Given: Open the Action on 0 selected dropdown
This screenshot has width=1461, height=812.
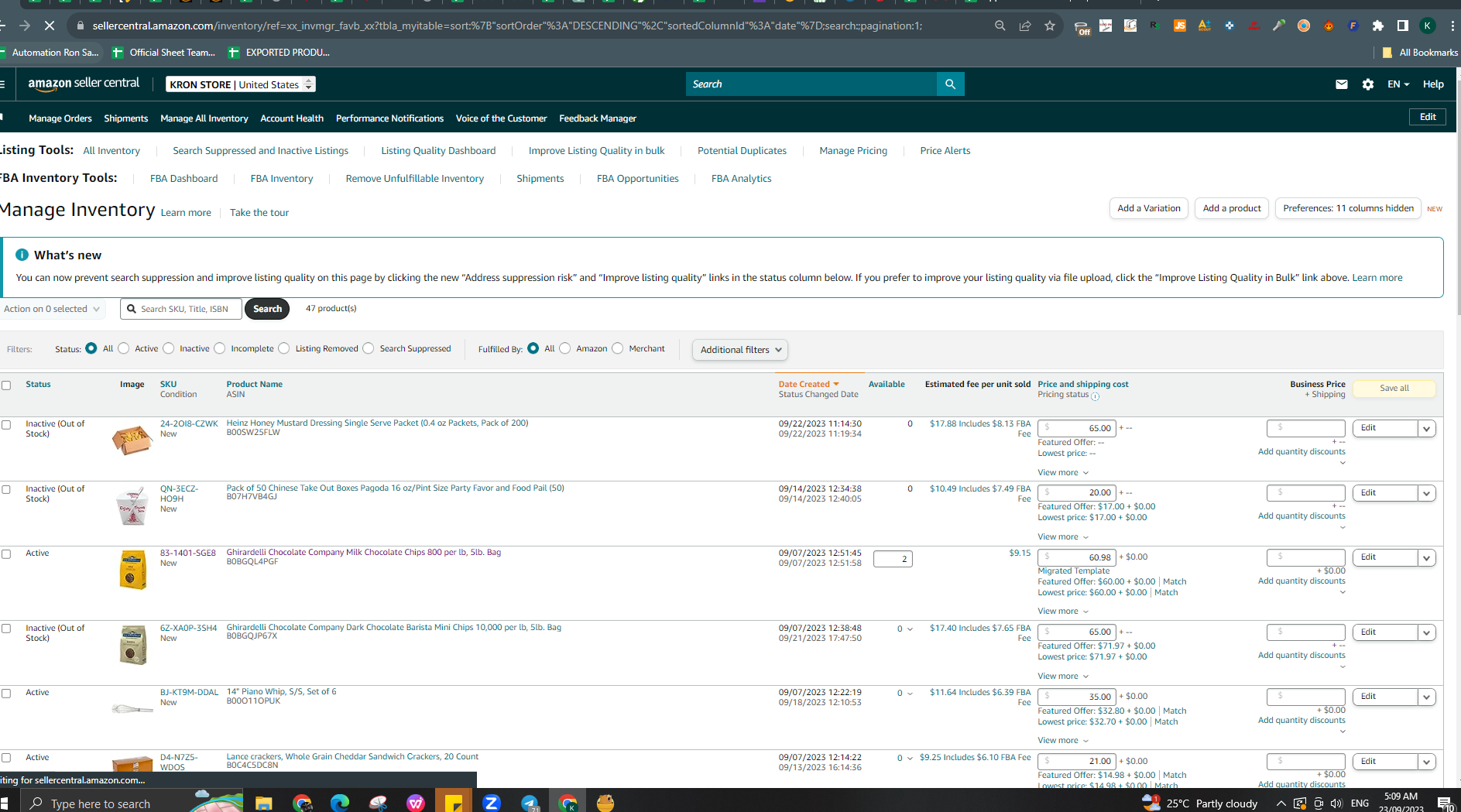Looking at the screenshot, I should [52, 309].
